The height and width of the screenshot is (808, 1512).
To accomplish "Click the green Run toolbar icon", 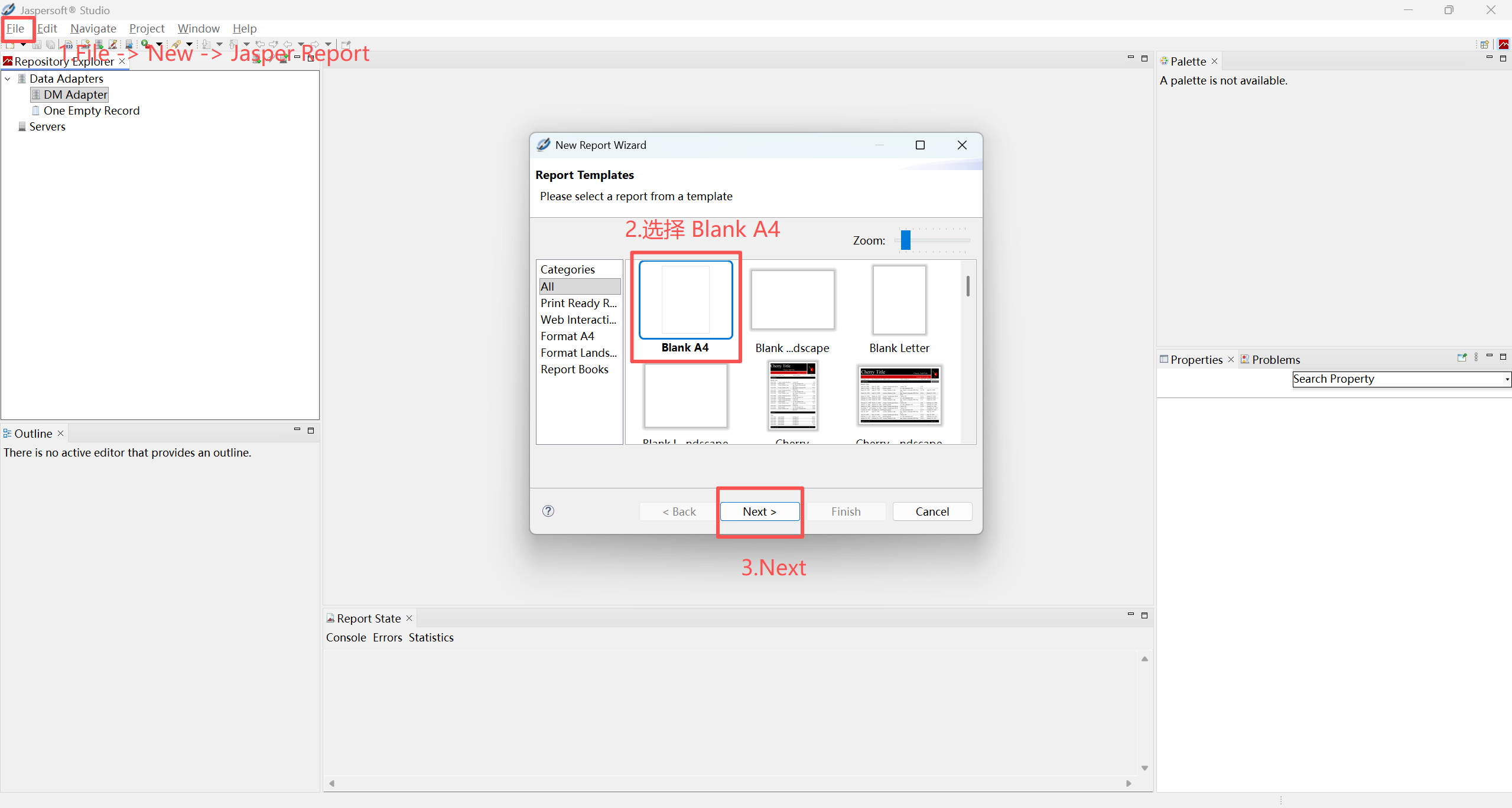I will point(145,44).
